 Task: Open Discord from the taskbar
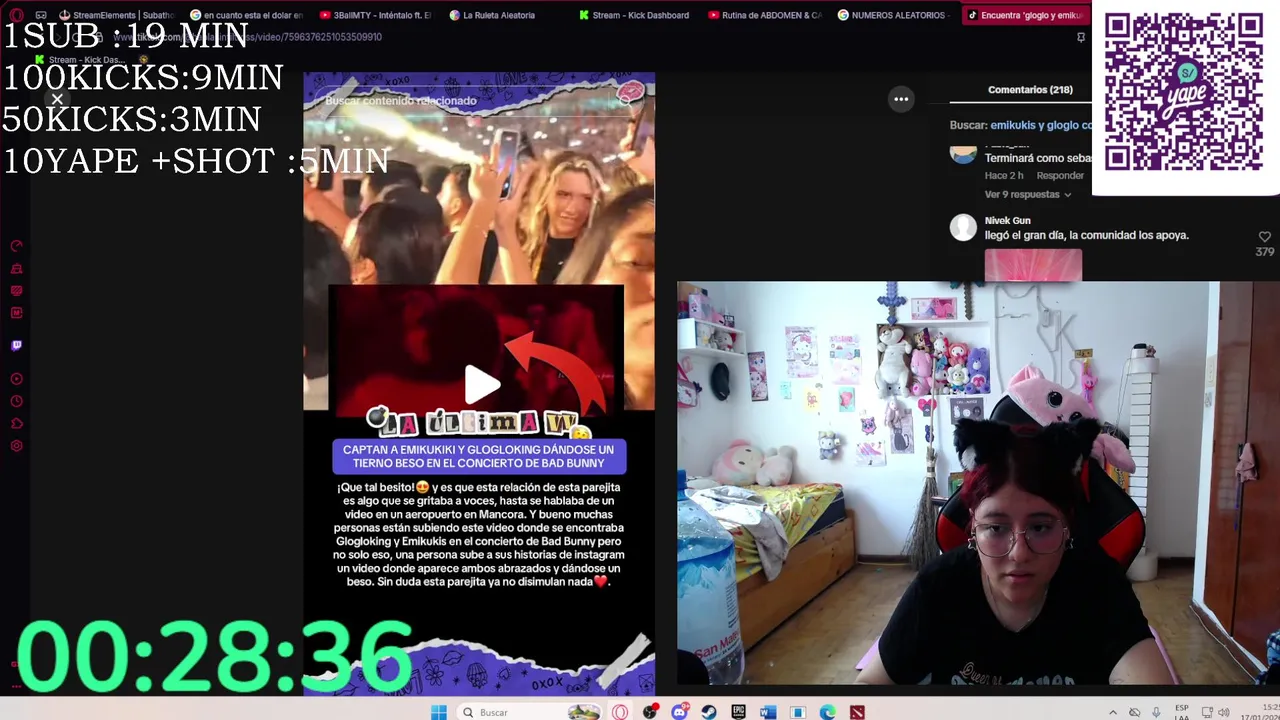tap(680, 712)
